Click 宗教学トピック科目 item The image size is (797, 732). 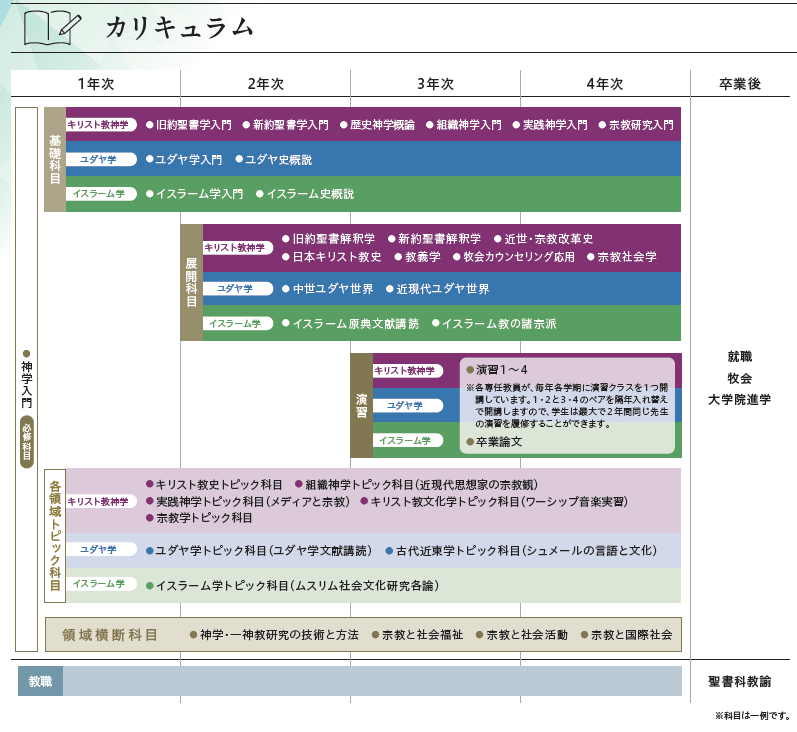[x=199, y=518]
